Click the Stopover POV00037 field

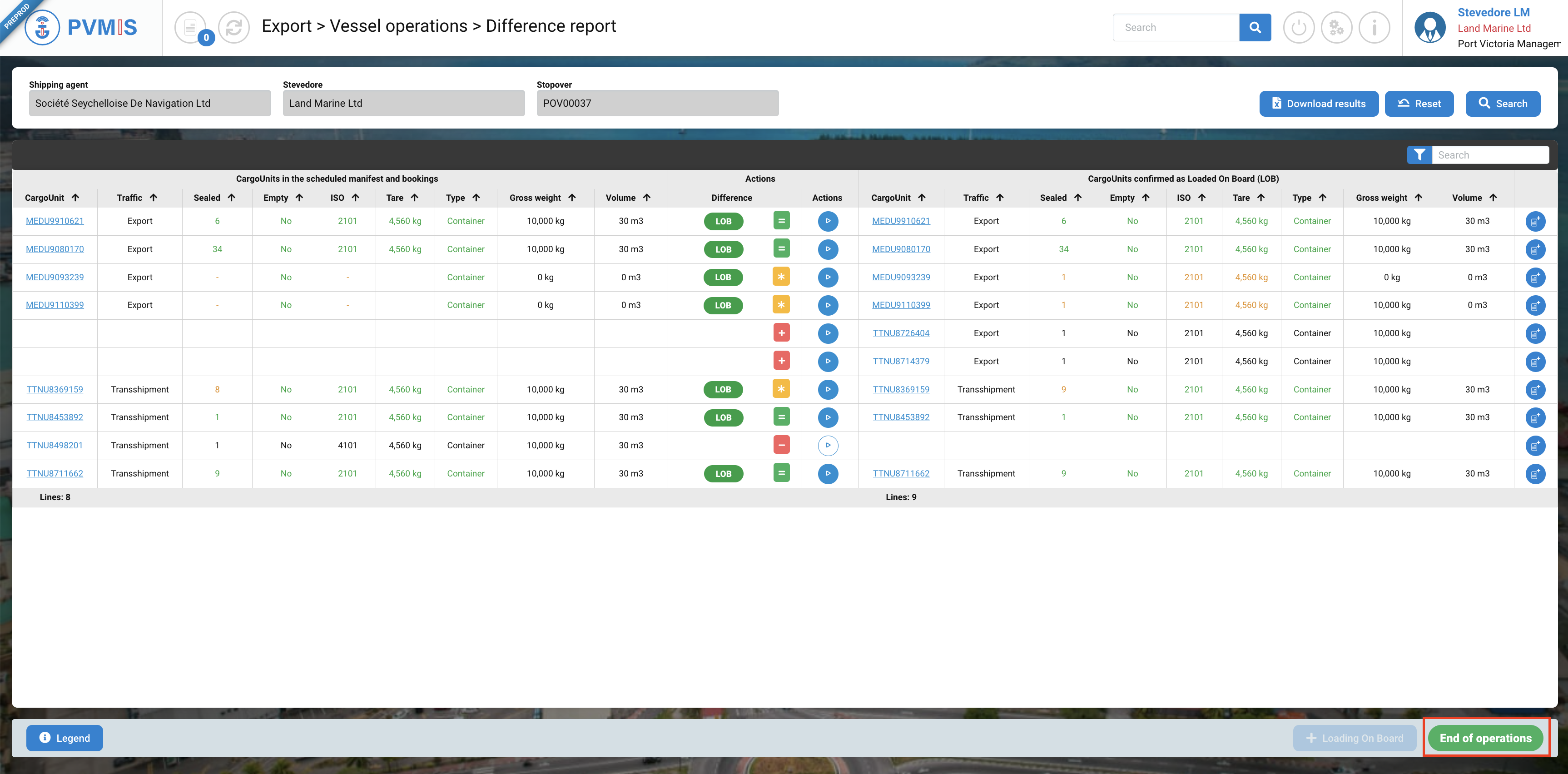[x=657, y=104]
